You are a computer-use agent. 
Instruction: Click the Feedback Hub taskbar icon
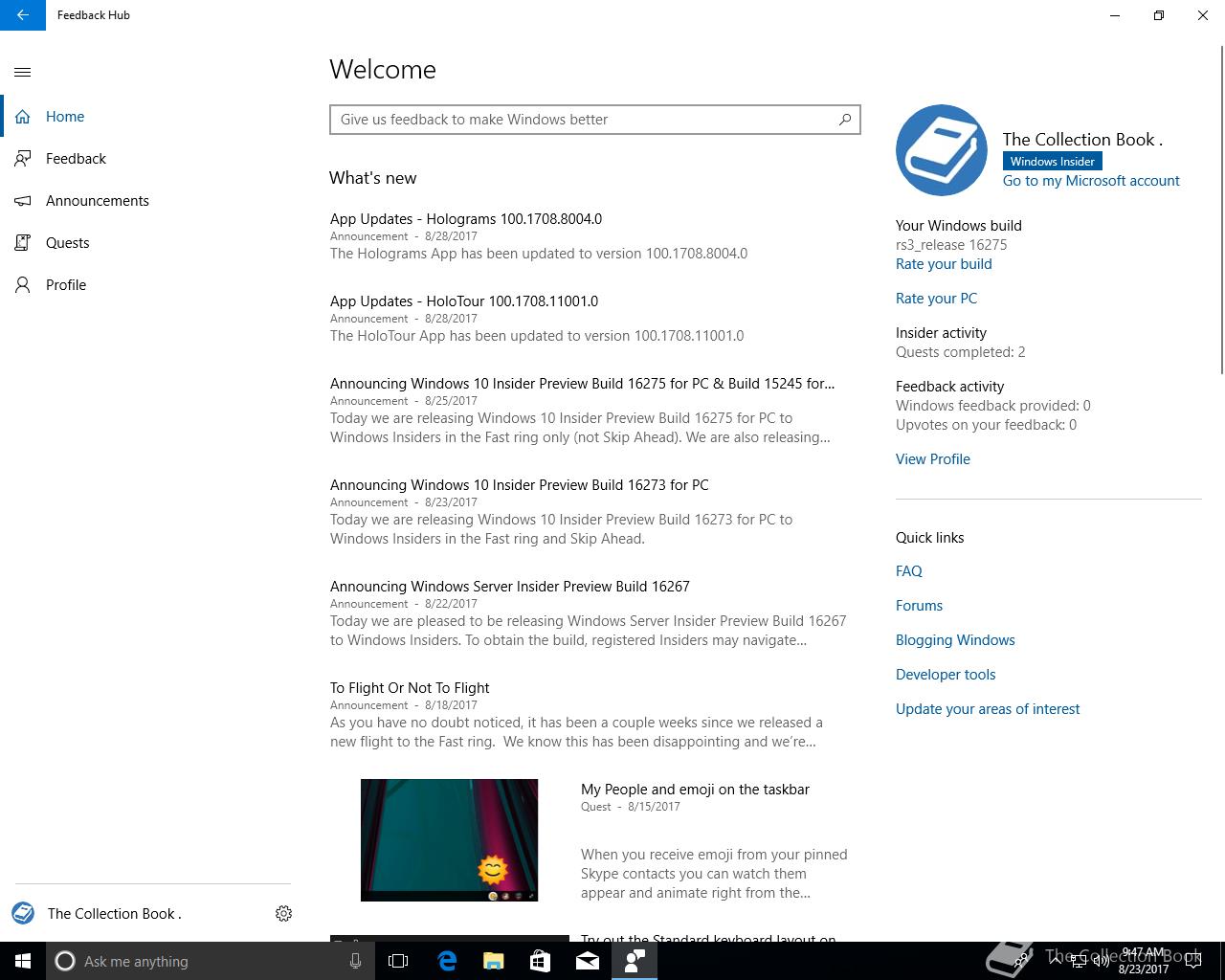point(634,961)
